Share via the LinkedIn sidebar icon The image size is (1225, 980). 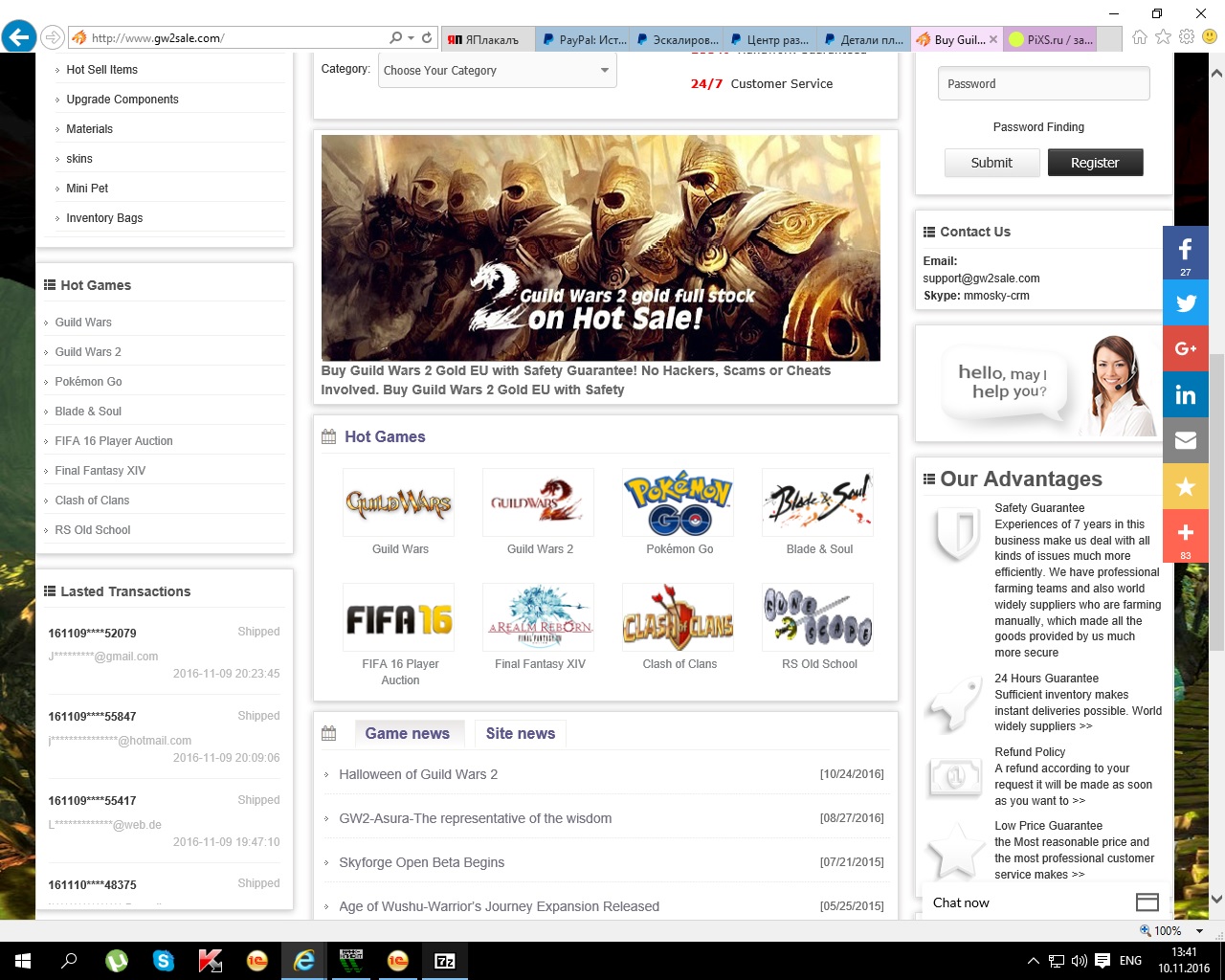tap(1185, 394)
